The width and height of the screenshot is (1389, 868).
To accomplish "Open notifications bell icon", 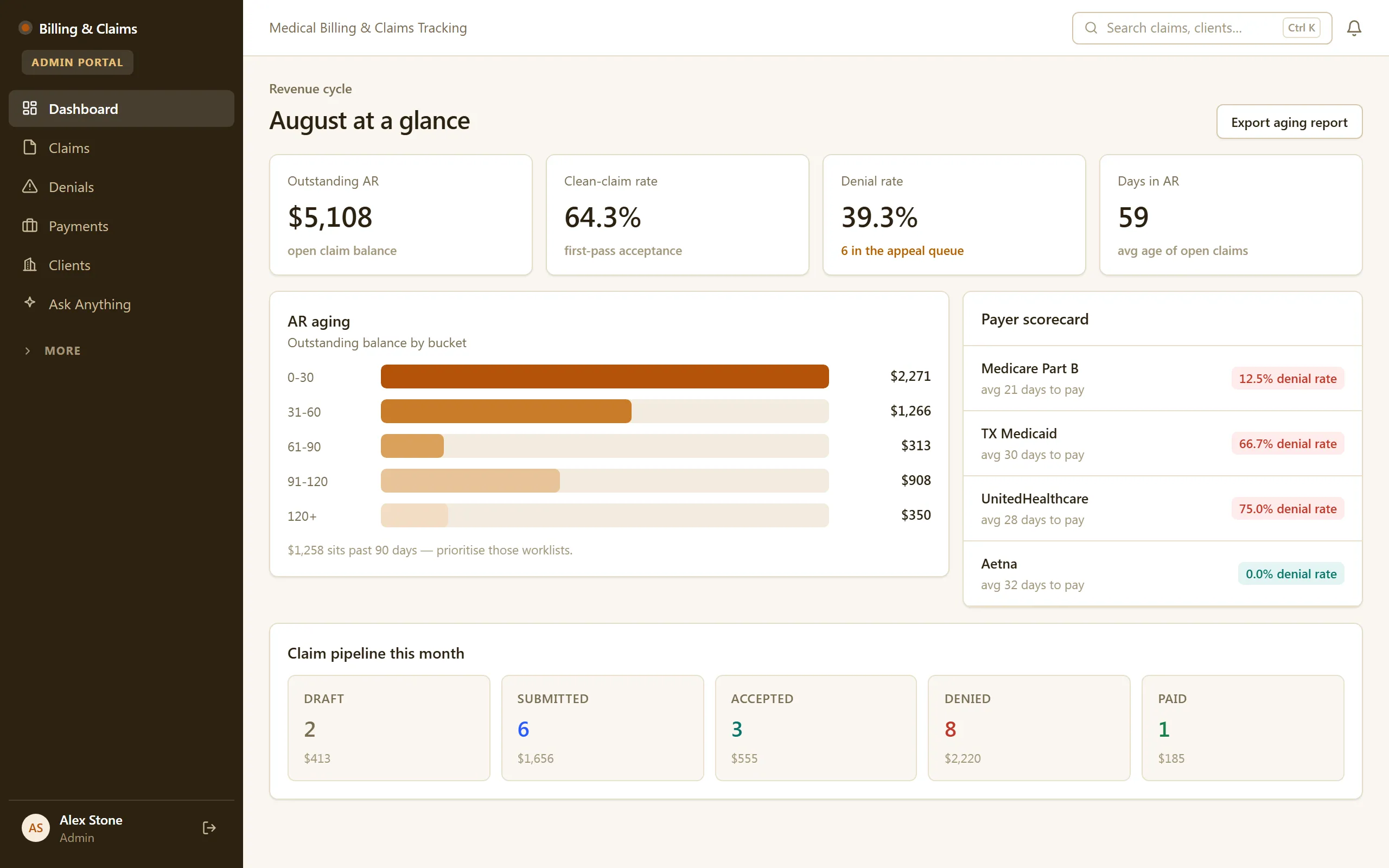I will click(1354, 28).
